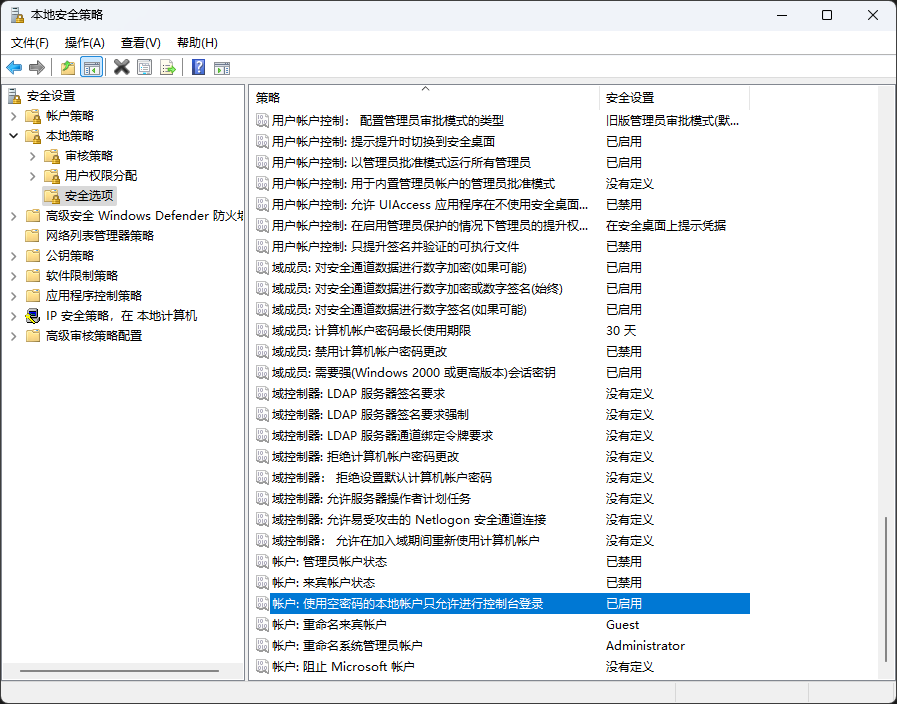Open the 查看(V) menu
Image resolution: width=897 pixels, height=704 pixels.
tap(139, 43)
